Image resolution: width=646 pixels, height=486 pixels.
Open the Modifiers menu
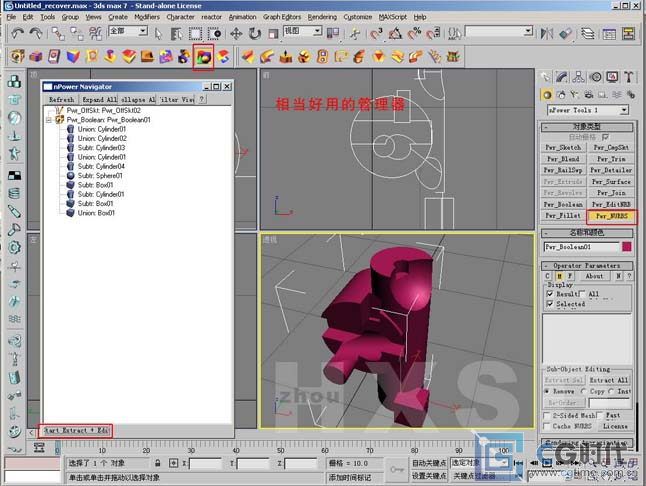click(x=147, y=17)
